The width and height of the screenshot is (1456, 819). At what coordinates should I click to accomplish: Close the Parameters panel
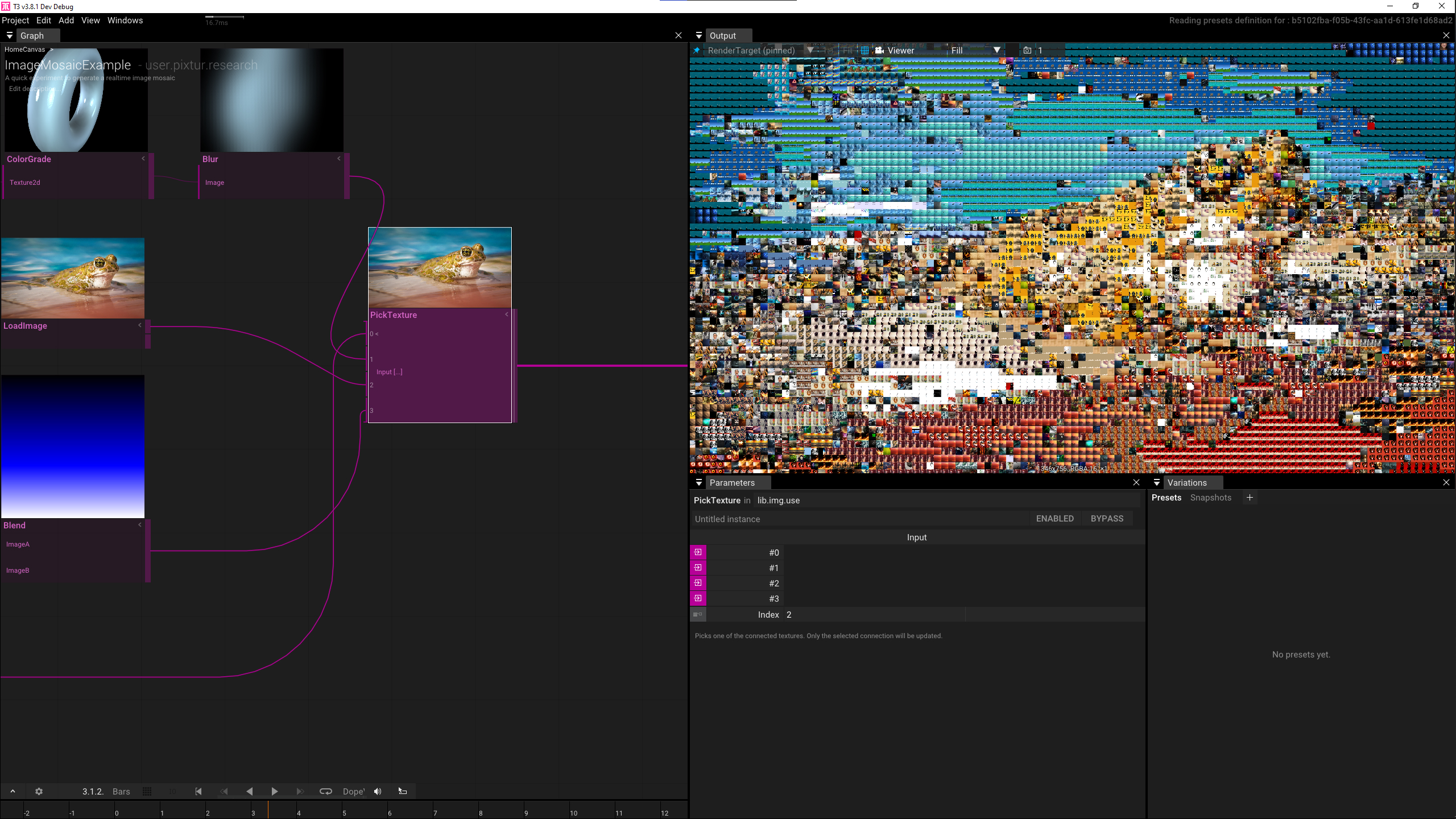tap(1136, 482)
